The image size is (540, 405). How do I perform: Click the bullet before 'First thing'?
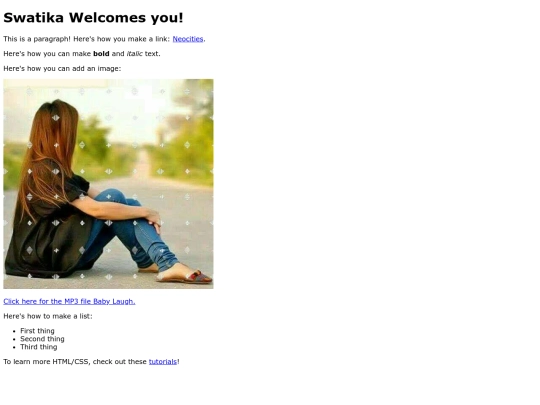14,331
